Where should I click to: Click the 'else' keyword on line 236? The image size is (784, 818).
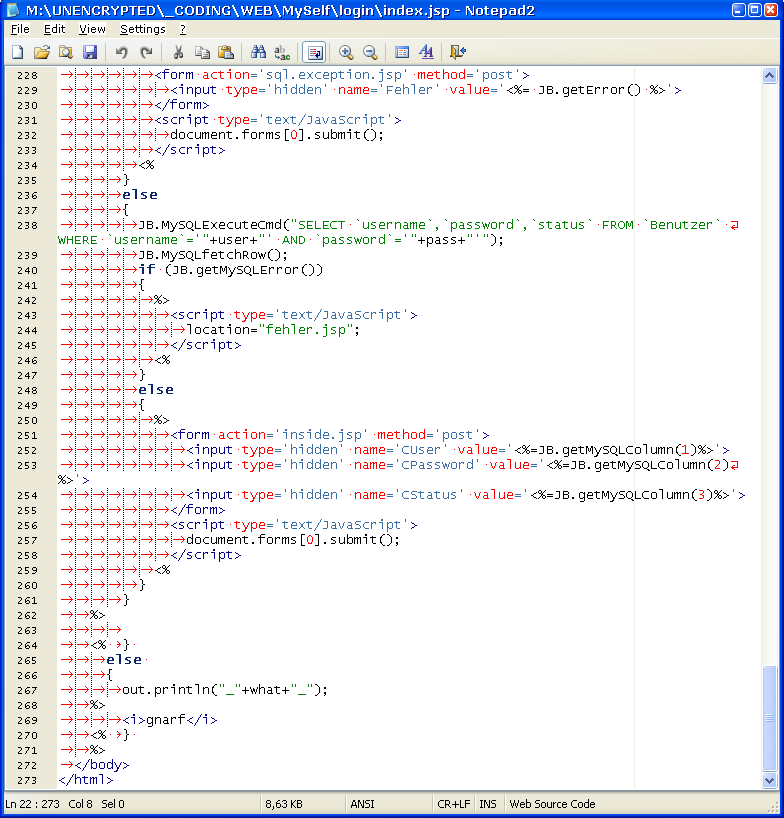coord(140,195)
